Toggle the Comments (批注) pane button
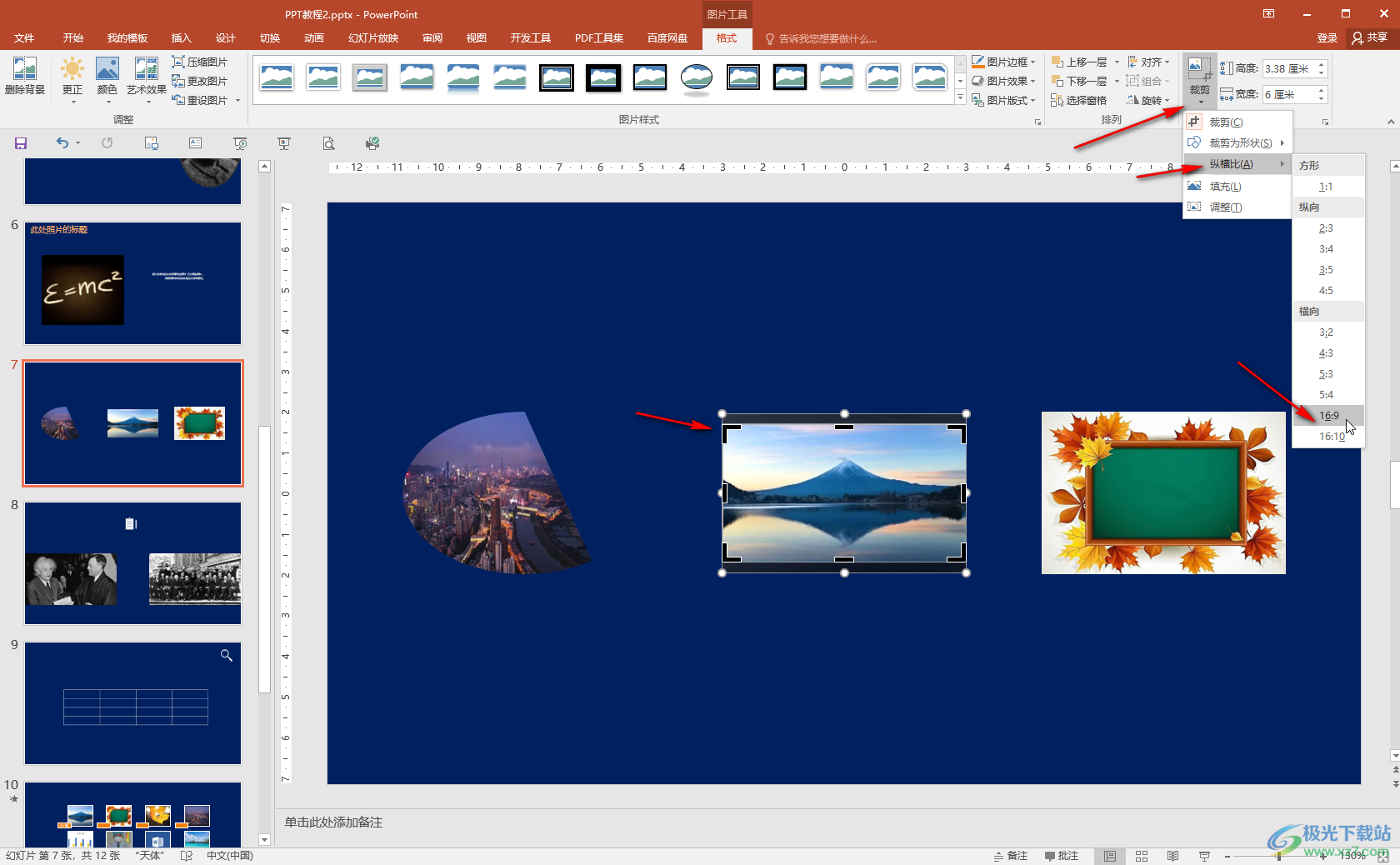The image size is (1400, 865). click(x=1062, y=856)
